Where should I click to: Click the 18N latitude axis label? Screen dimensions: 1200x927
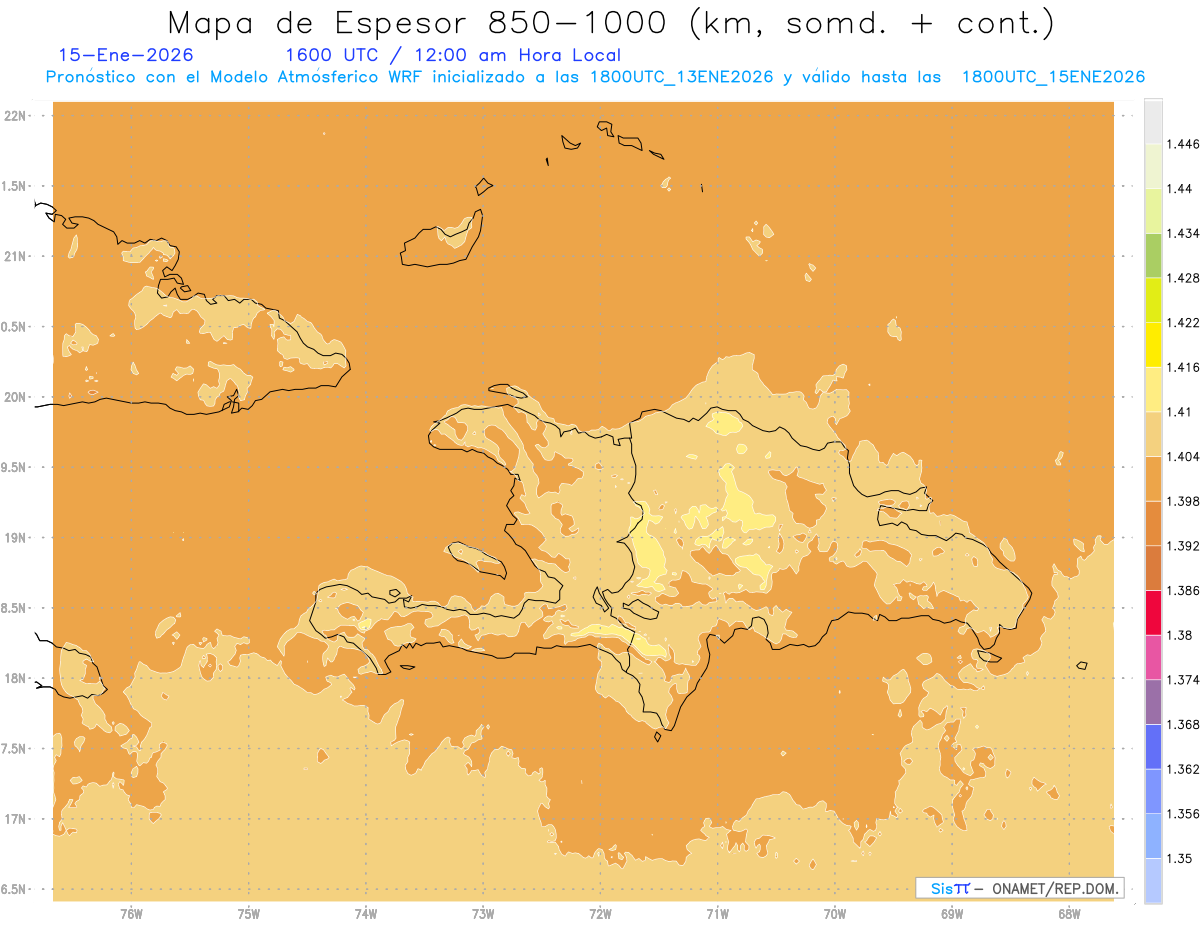[15, 679]
